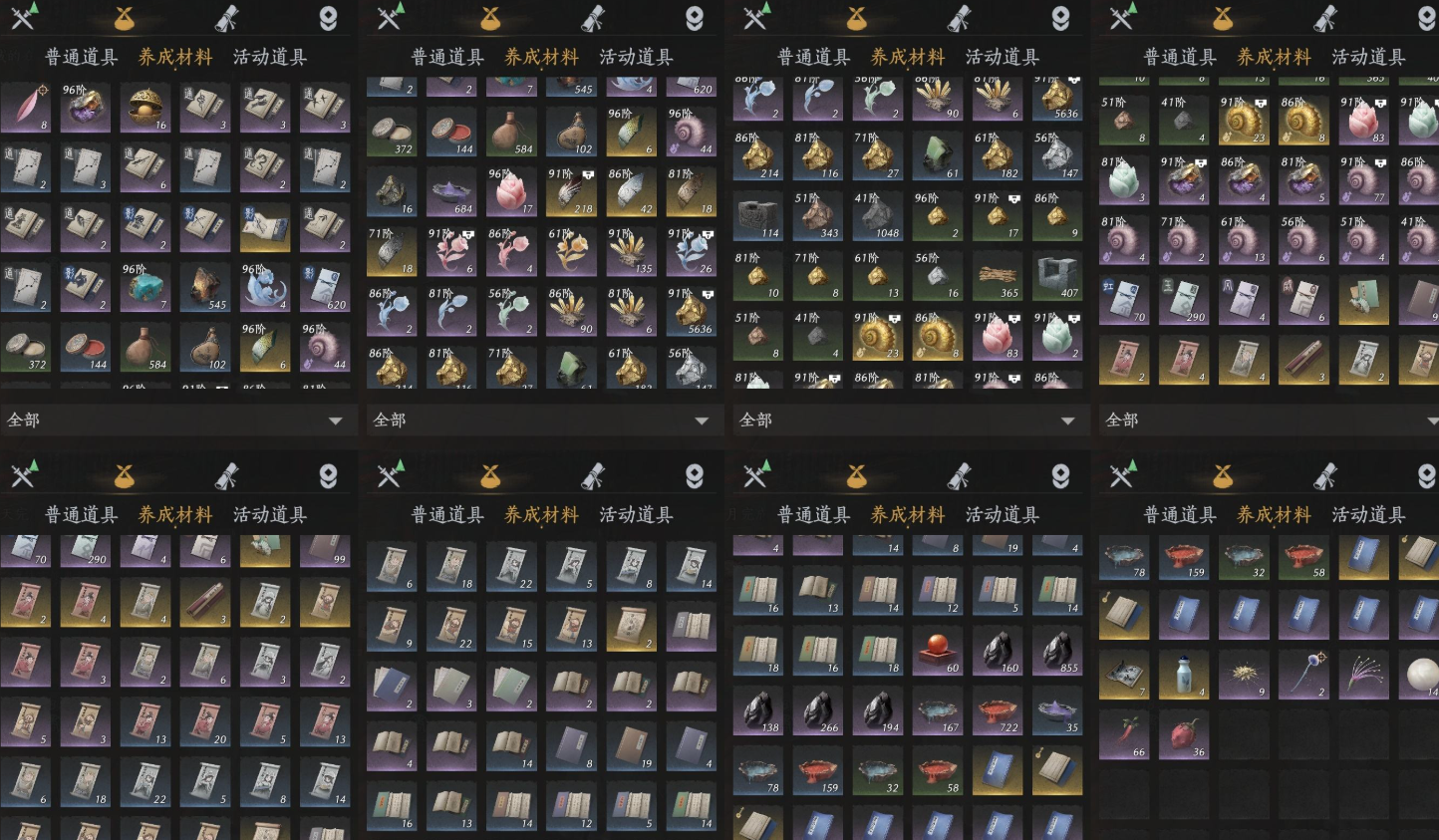Pick the brown ore stack of 343
Screen dimensions: 1439x840
click(818, 216)
